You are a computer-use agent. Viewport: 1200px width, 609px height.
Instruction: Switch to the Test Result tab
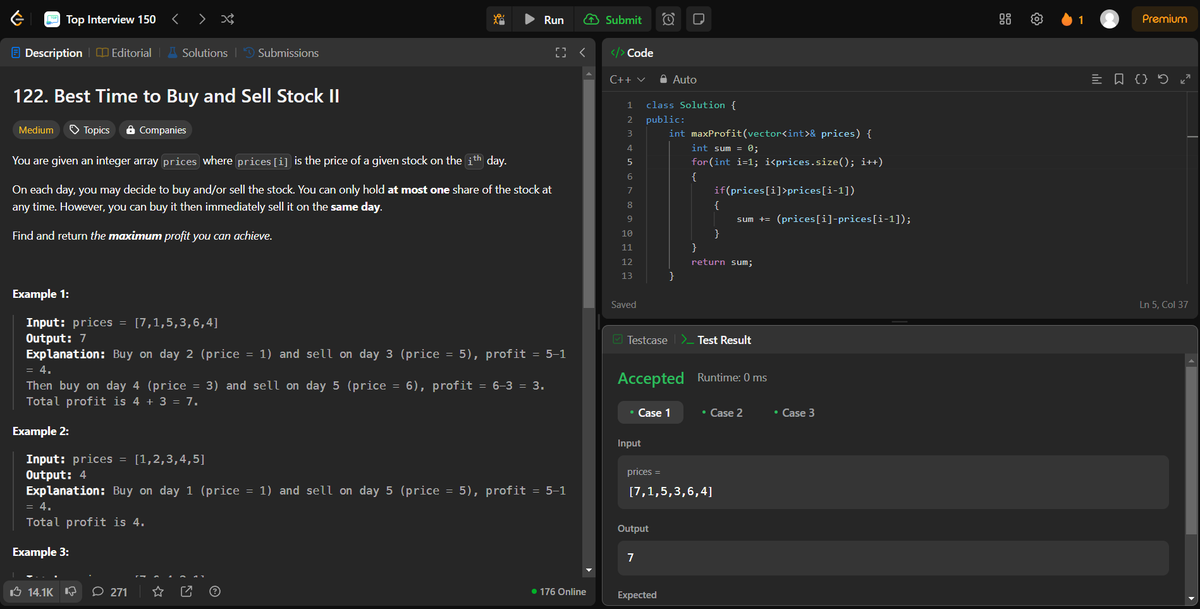[716, 340]
